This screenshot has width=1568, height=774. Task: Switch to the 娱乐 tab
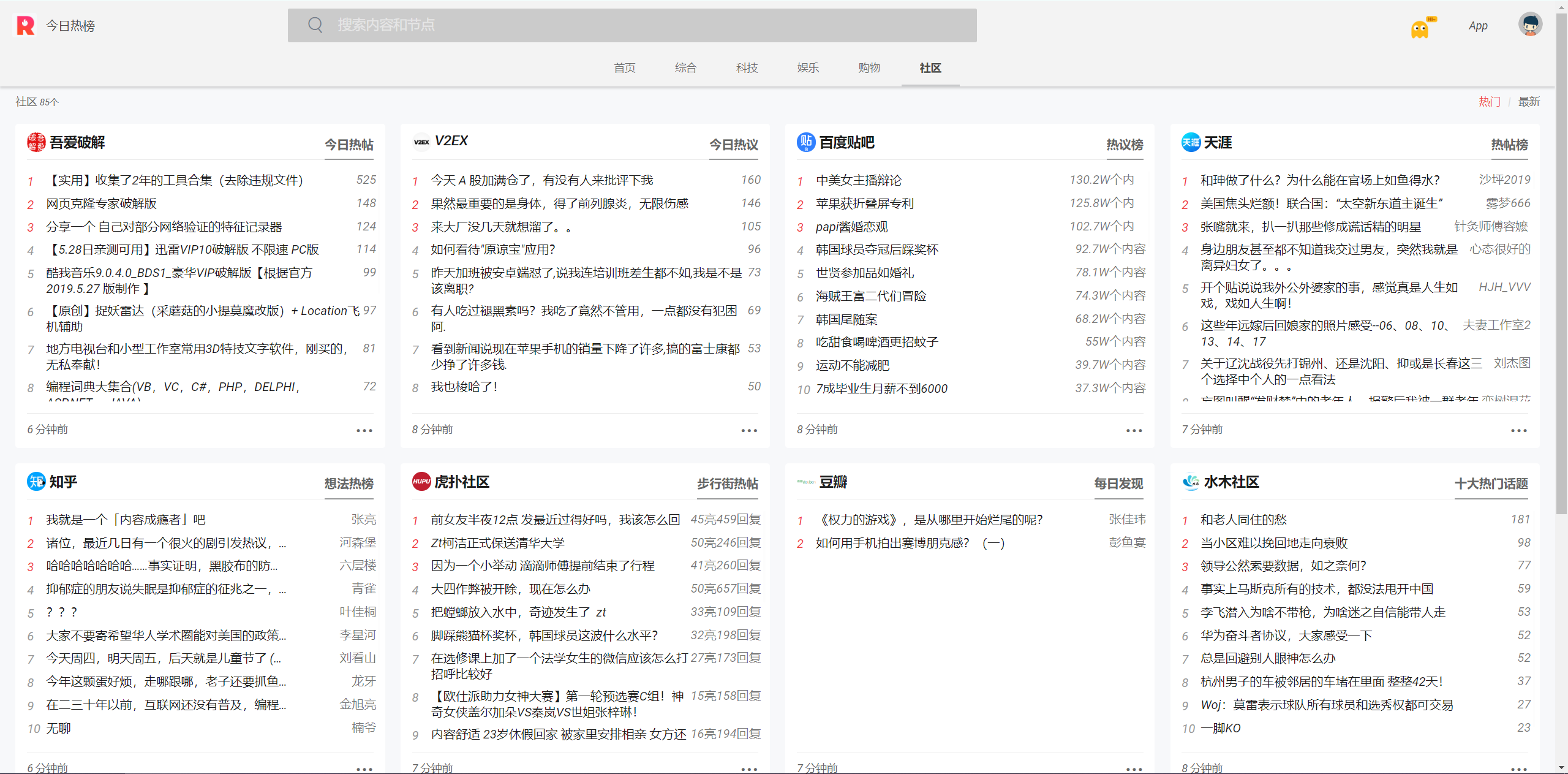point(807,68)
